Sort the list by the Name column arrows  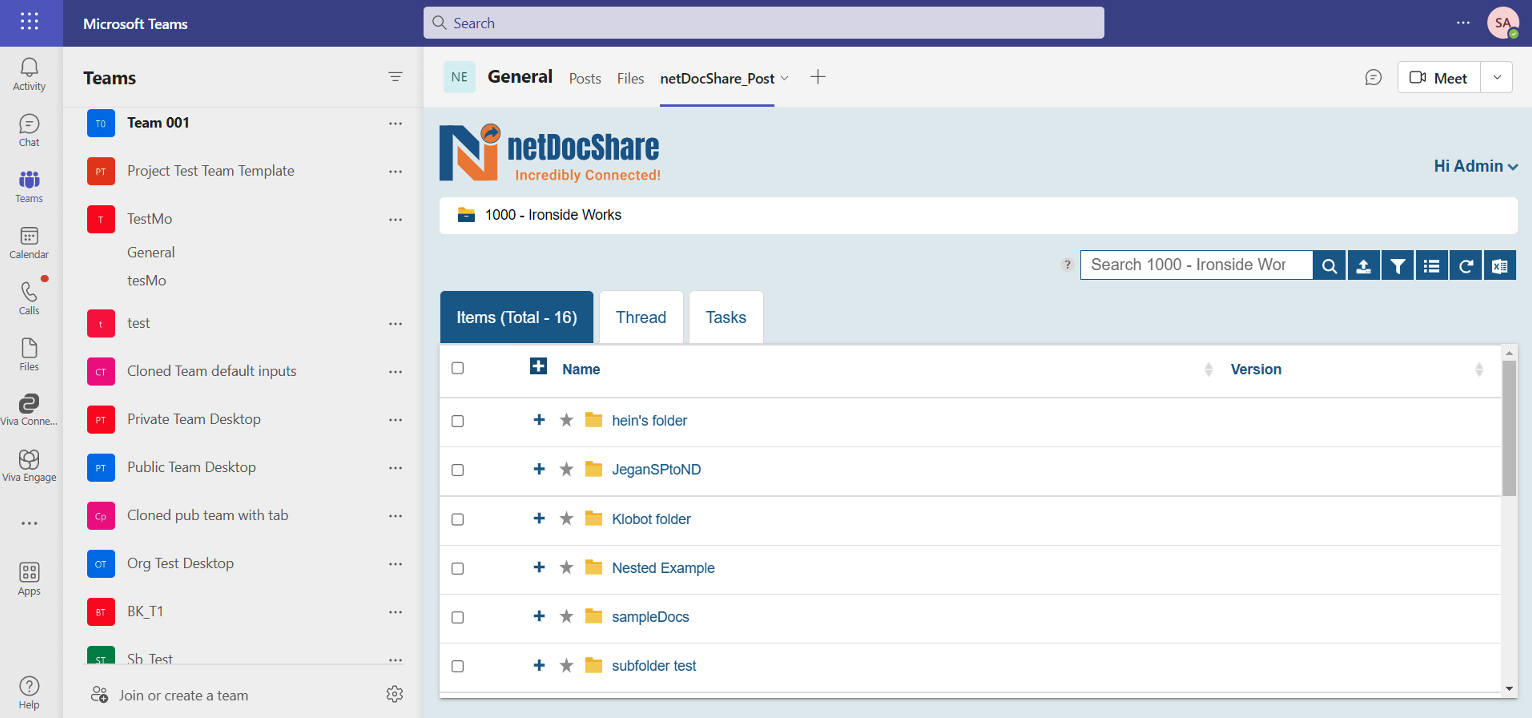pos(1208,370)
